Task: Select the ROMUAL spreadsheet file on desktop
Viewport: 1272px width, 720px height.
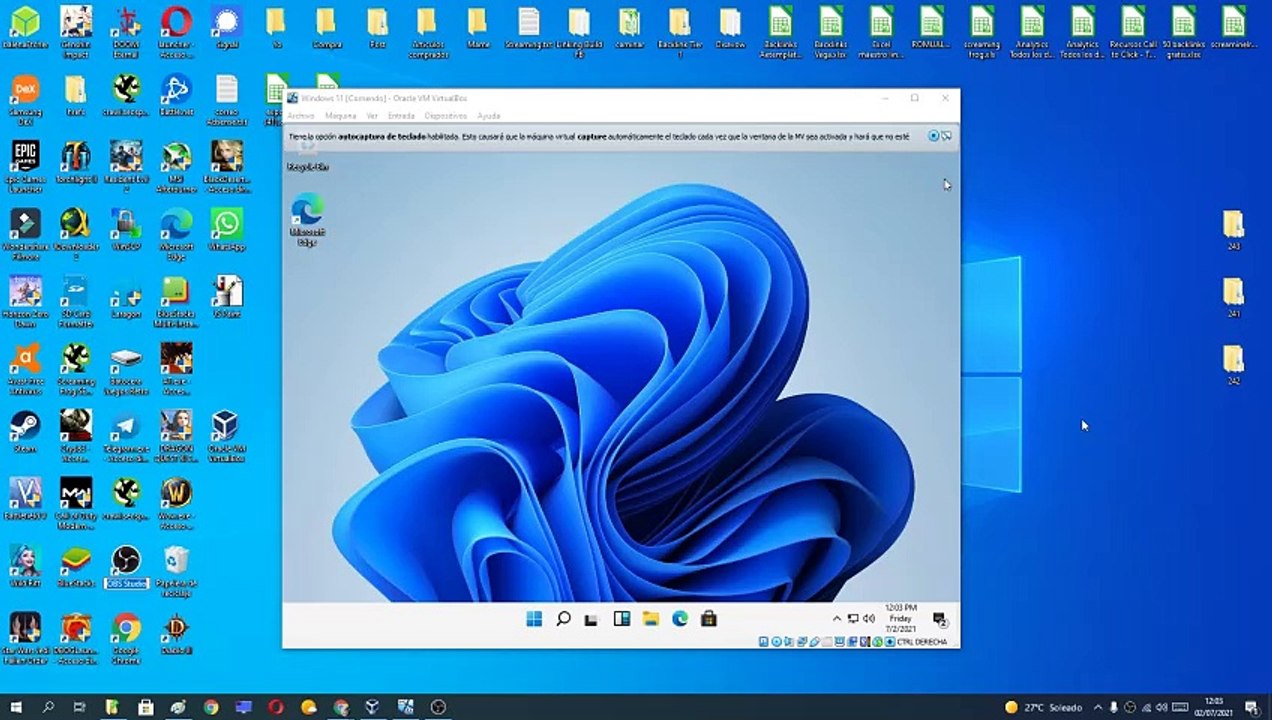Action: (x=931, y=26)
